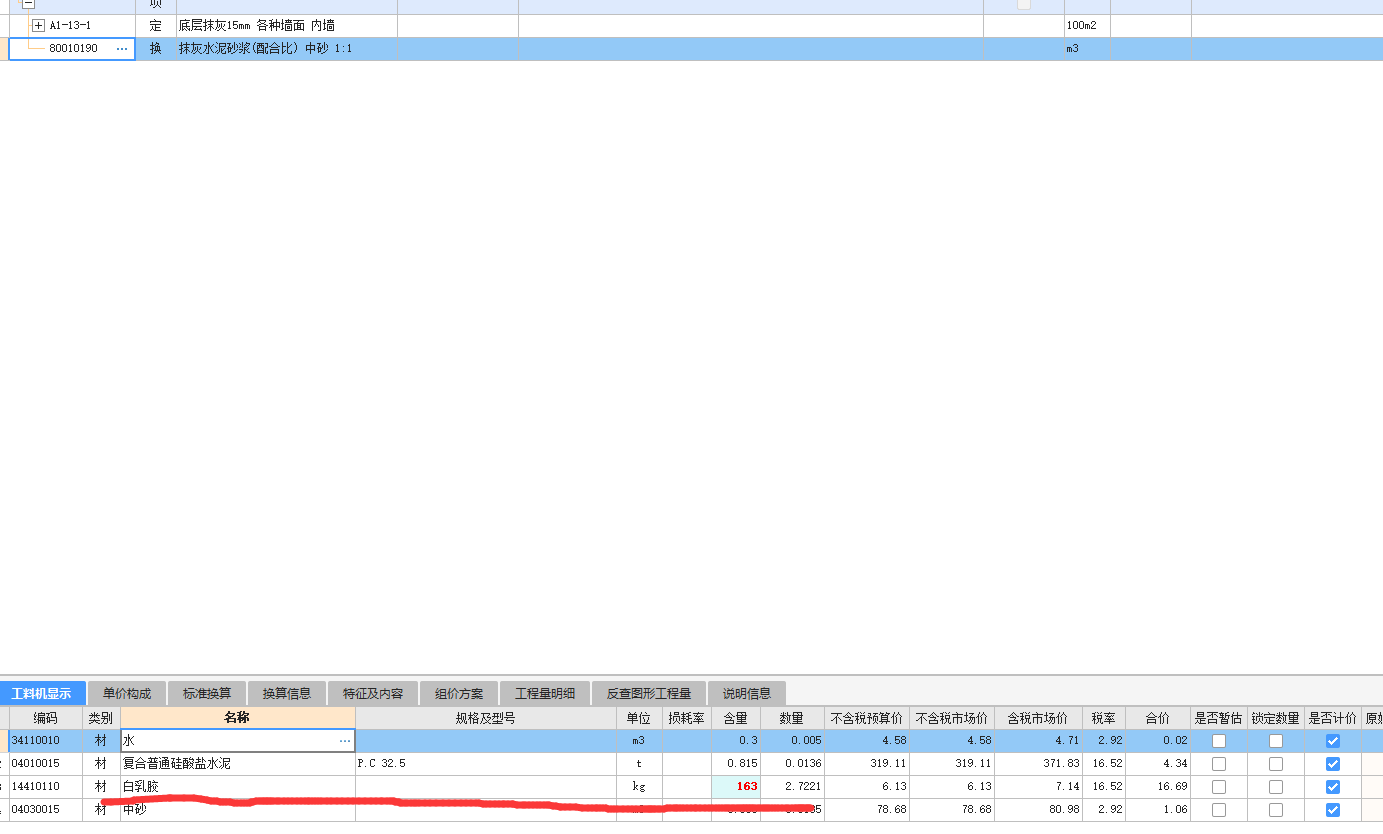Open the 单价构成 tab
Screen dimensions: 1383x834
(127, 693)
